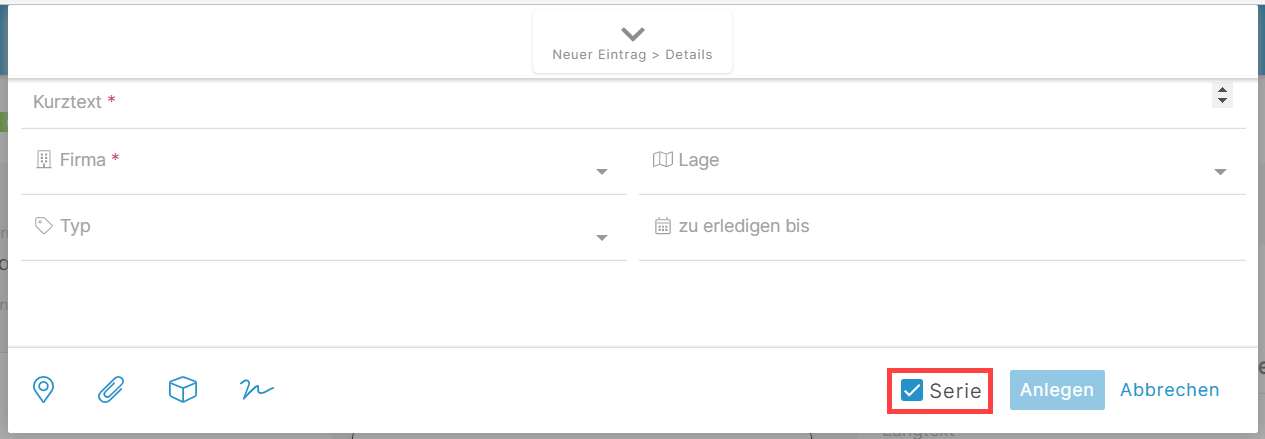Click the map icon next to Lage

pyautogui.click(x=662, y=160)
